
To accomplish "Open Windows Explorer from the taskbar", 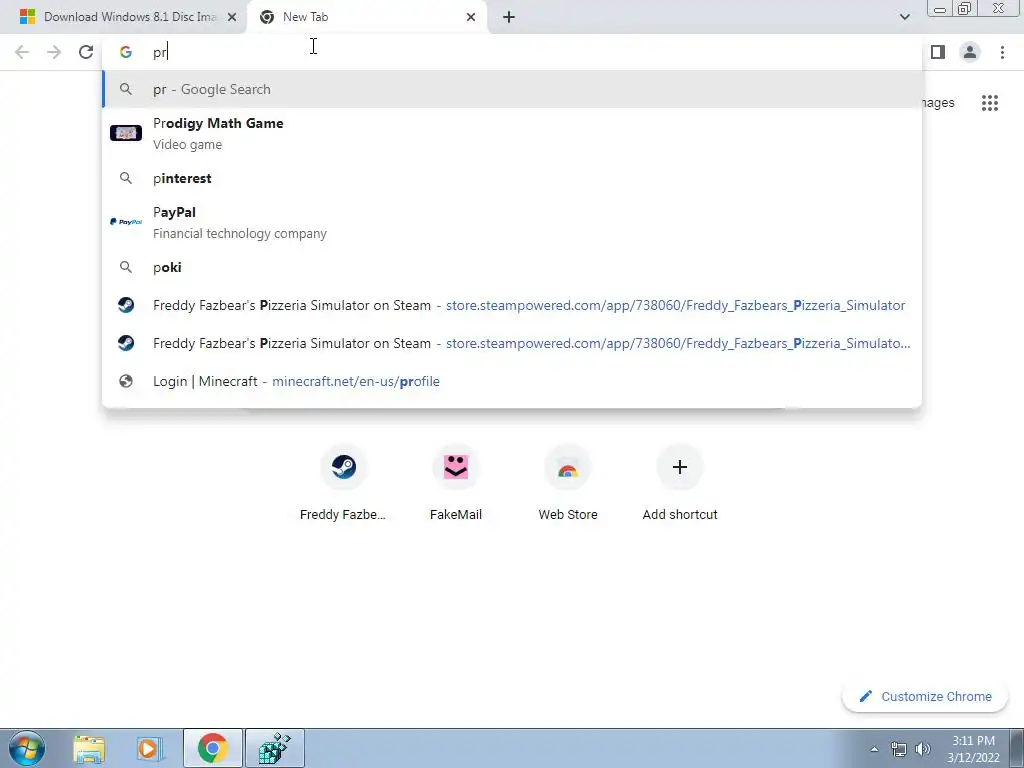I will 89,748.
